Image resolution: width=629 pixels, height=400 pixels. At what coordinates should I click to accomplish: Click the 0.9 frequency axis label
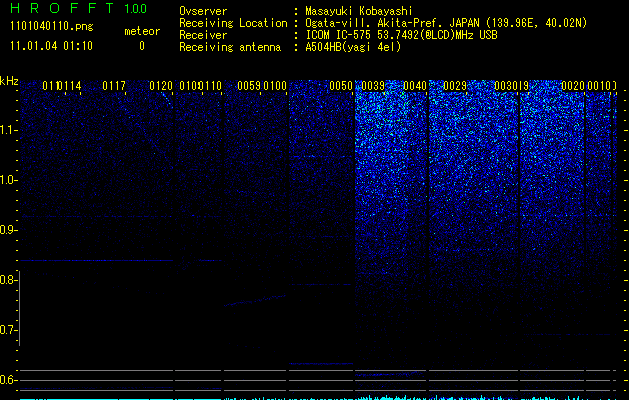click(7, 230)
